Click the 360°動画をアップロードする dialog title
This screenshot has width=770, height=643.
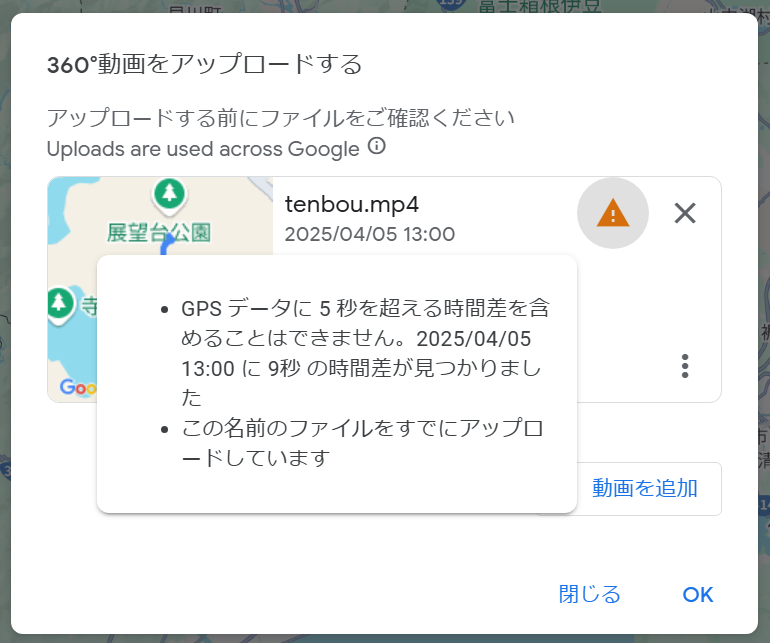pos(204,64)
